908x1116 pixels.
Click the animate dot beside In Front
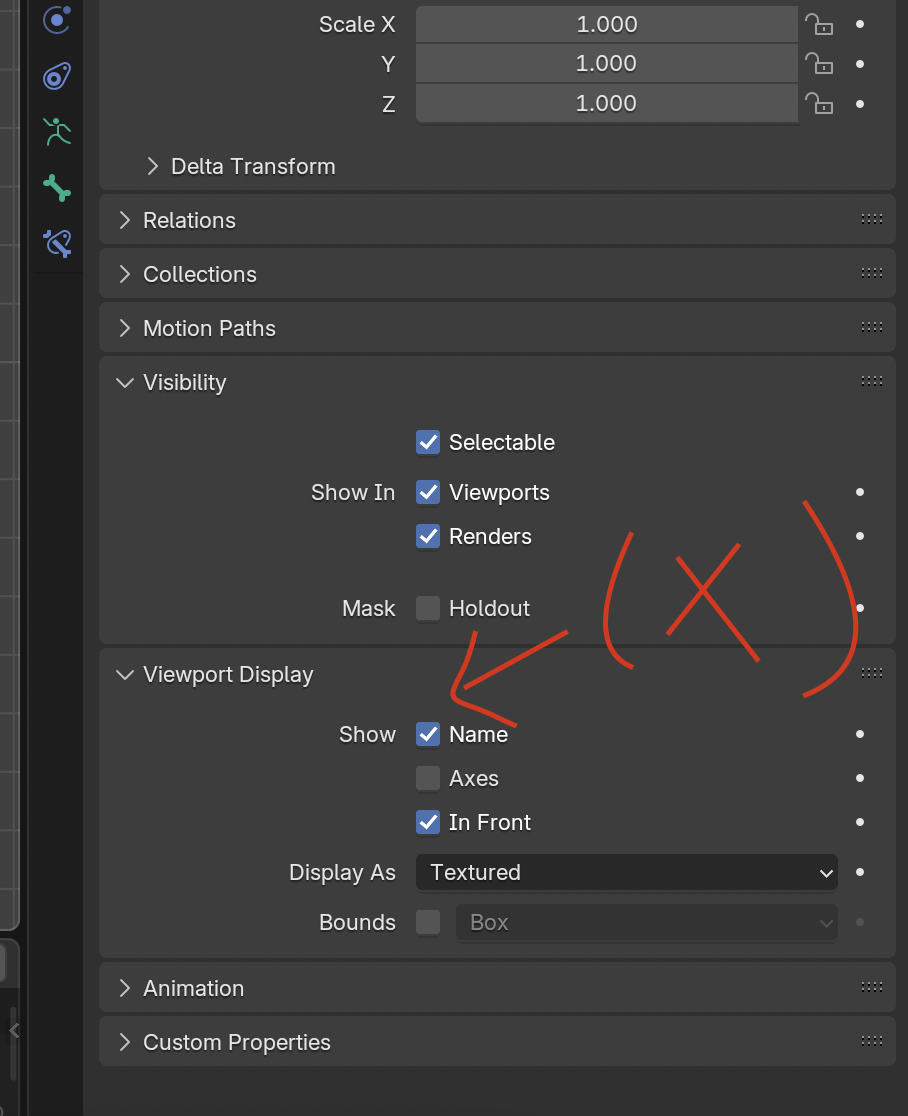click(860, 822)
